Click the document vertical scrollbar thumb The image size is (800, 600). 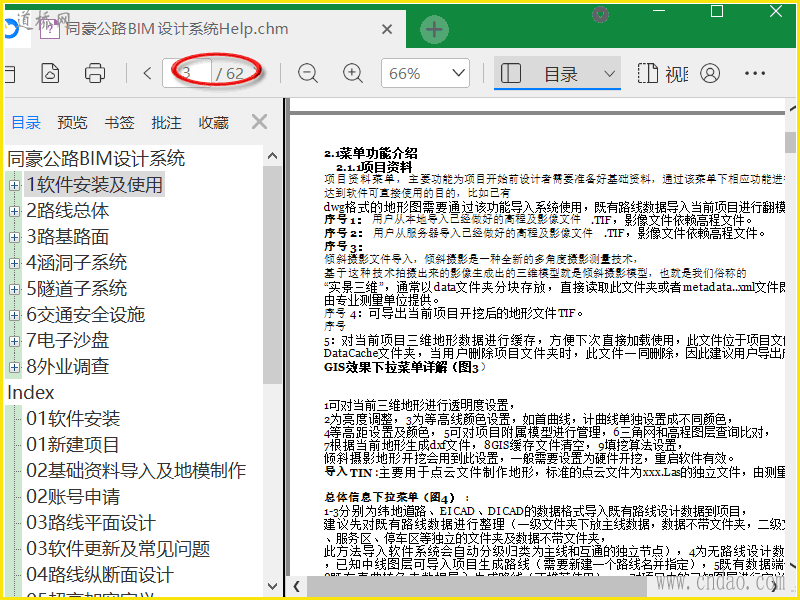coord(790,142)
